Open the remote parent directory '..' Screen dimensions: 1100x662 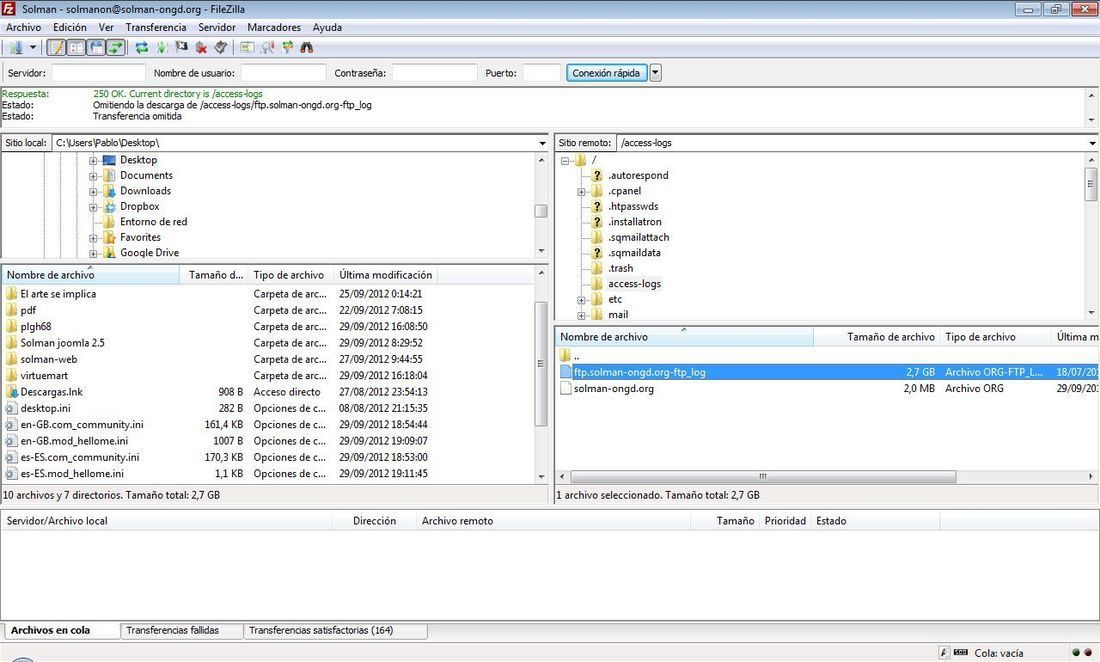(577, 356)
